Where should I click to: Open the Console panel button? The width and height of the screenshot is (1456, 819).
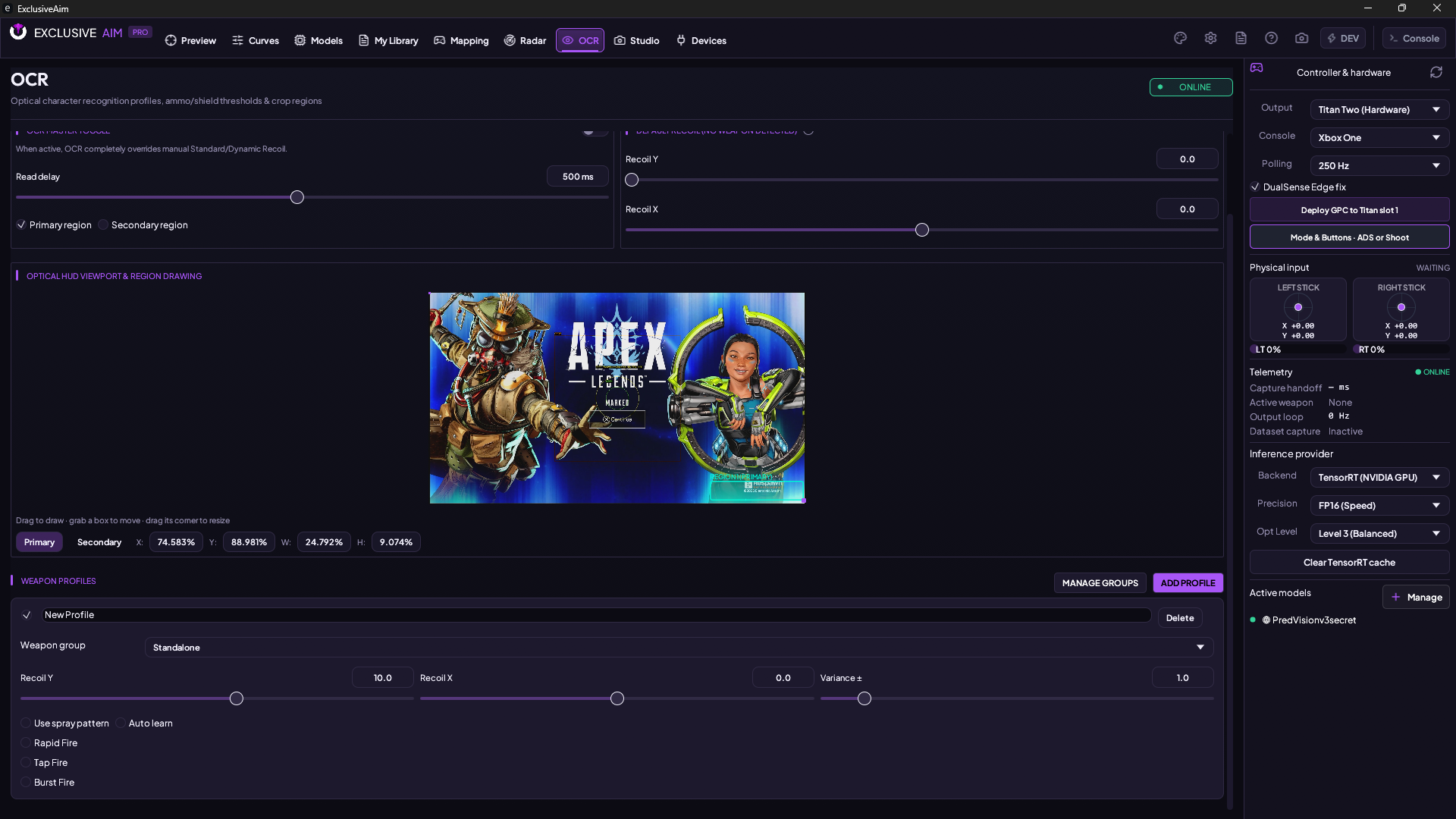[1414, 38]
